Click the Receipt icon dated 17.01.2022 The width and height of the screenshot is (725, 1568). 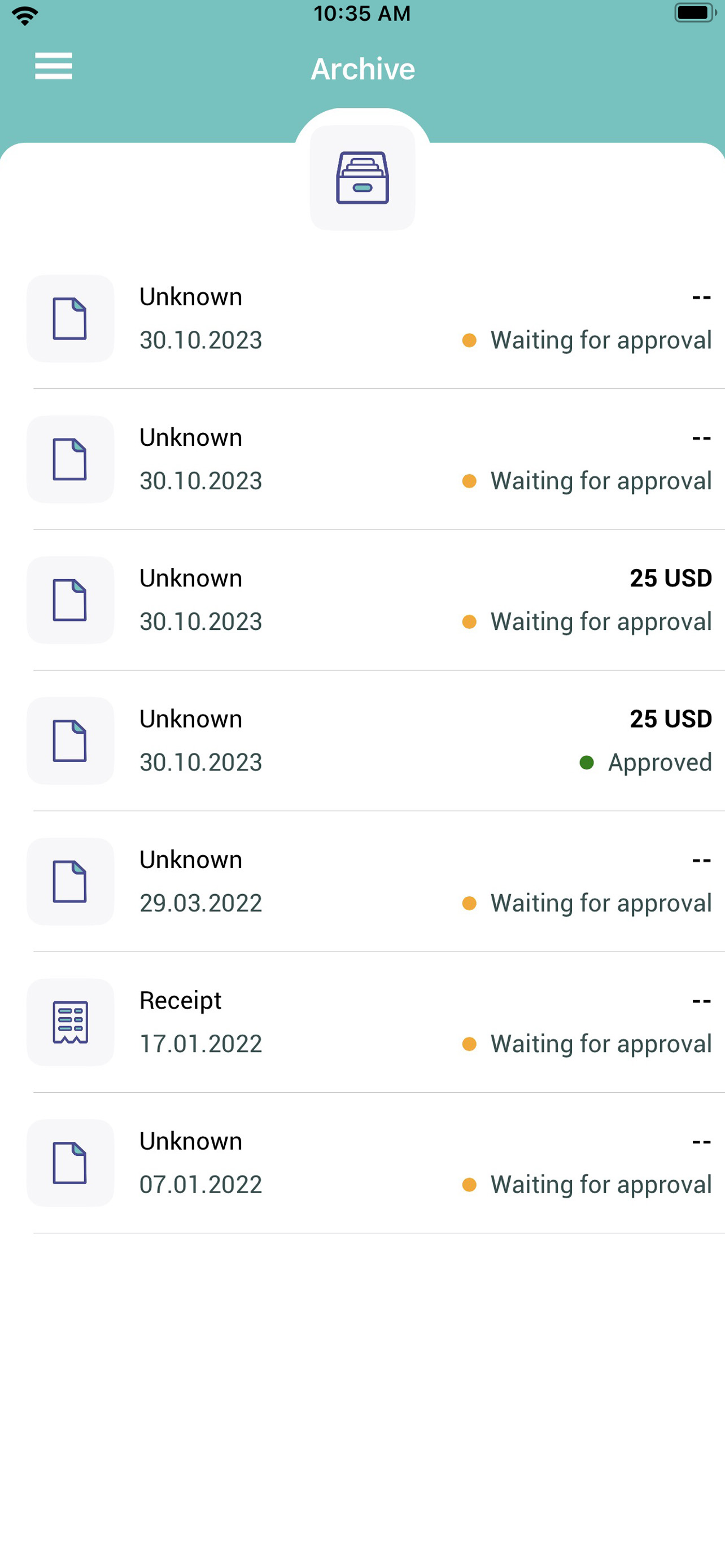[x=70, y=1022]
